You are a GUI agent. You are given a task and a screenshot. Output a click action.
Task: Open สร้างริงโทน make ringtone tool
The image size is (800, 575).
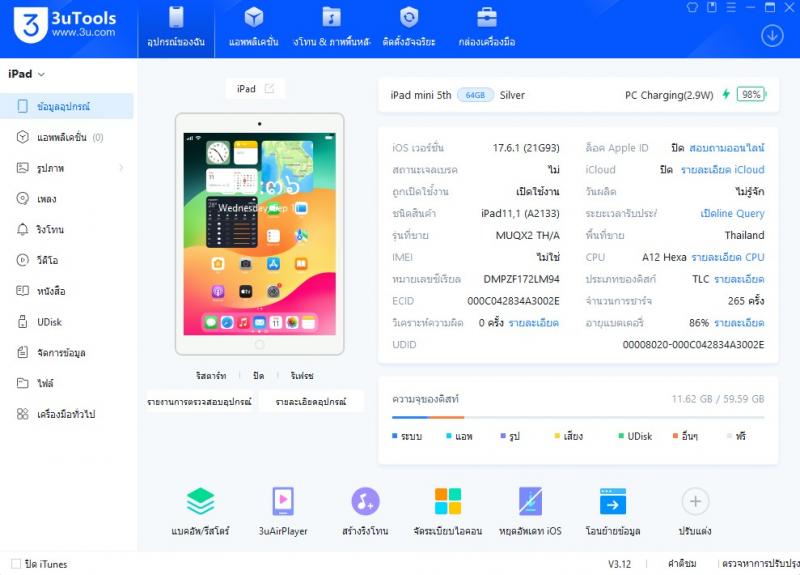[365, 511]
